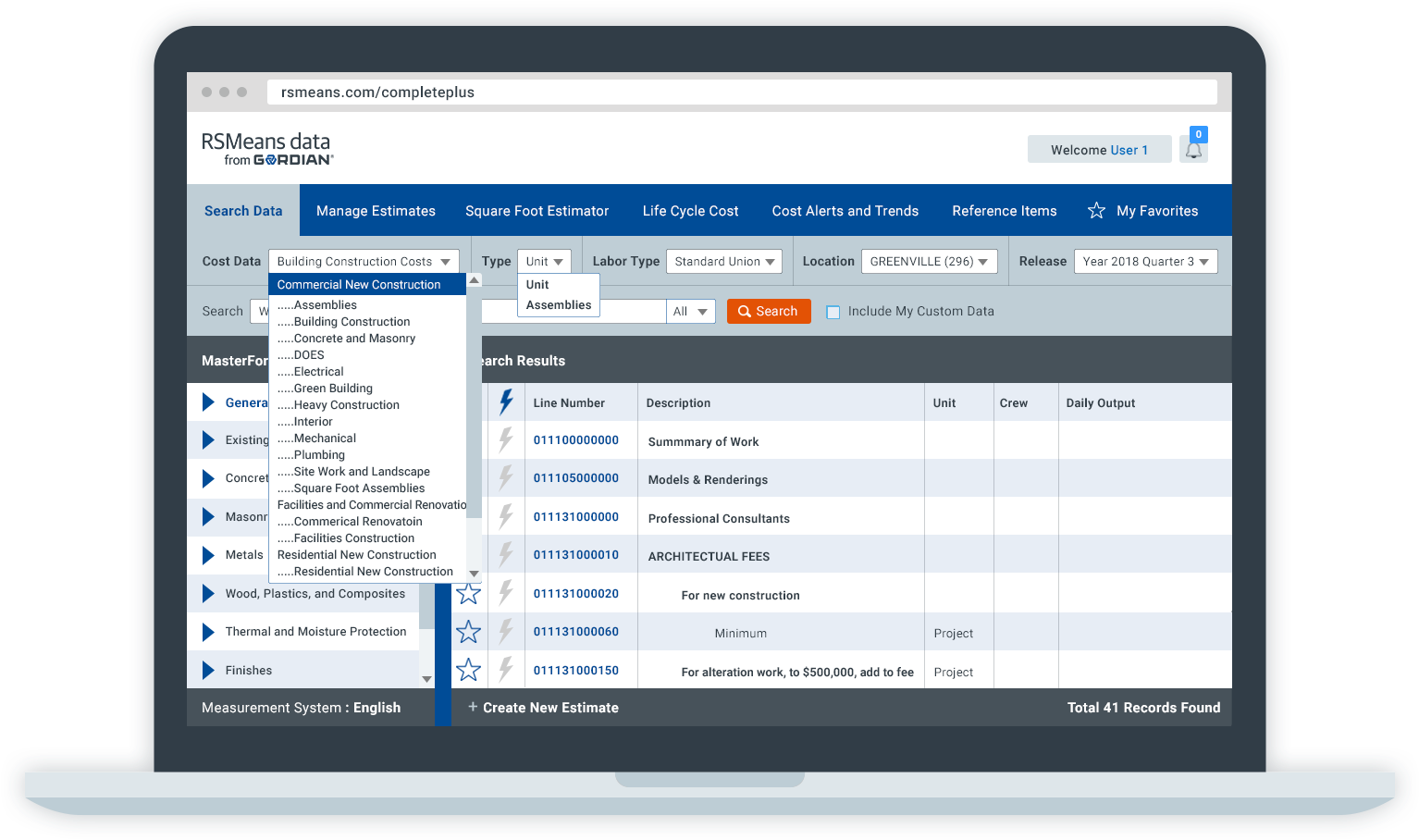The width and height of the screenshot is (1419, 840).
Task: Switch to the Manage Estimates tab
Action: (x=376, y=211)
